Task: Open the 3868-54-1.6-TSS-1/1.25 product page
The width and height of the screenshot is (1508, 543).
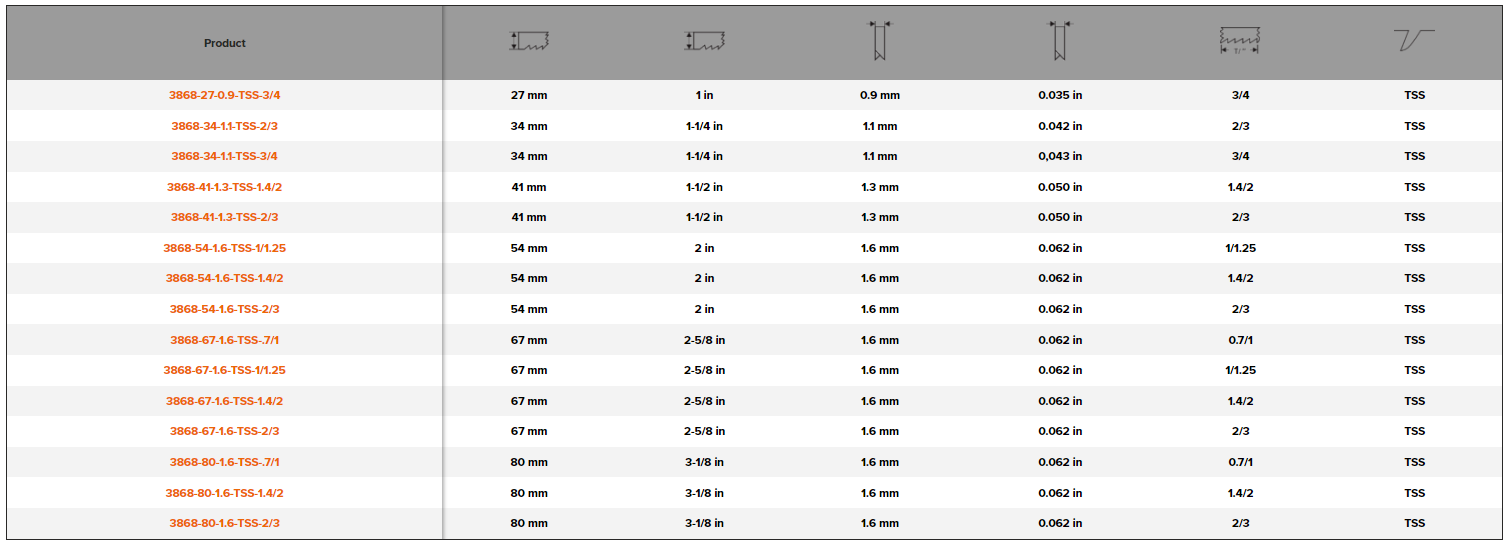Action: pyautogui.click(x=225, y=249)
